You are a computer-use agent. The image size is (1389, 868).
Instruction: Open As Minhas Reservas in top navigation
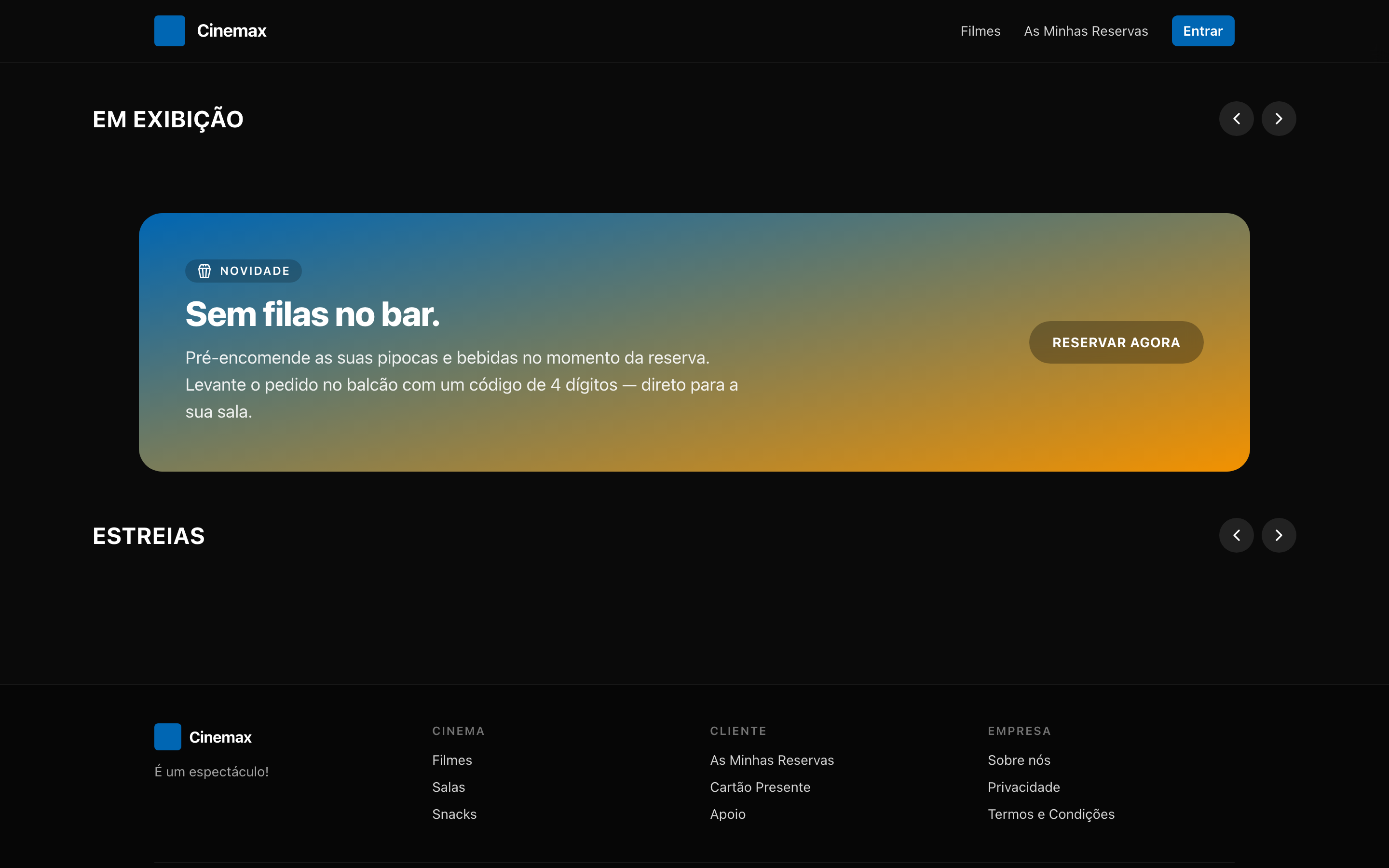[x=1086, y=31]
